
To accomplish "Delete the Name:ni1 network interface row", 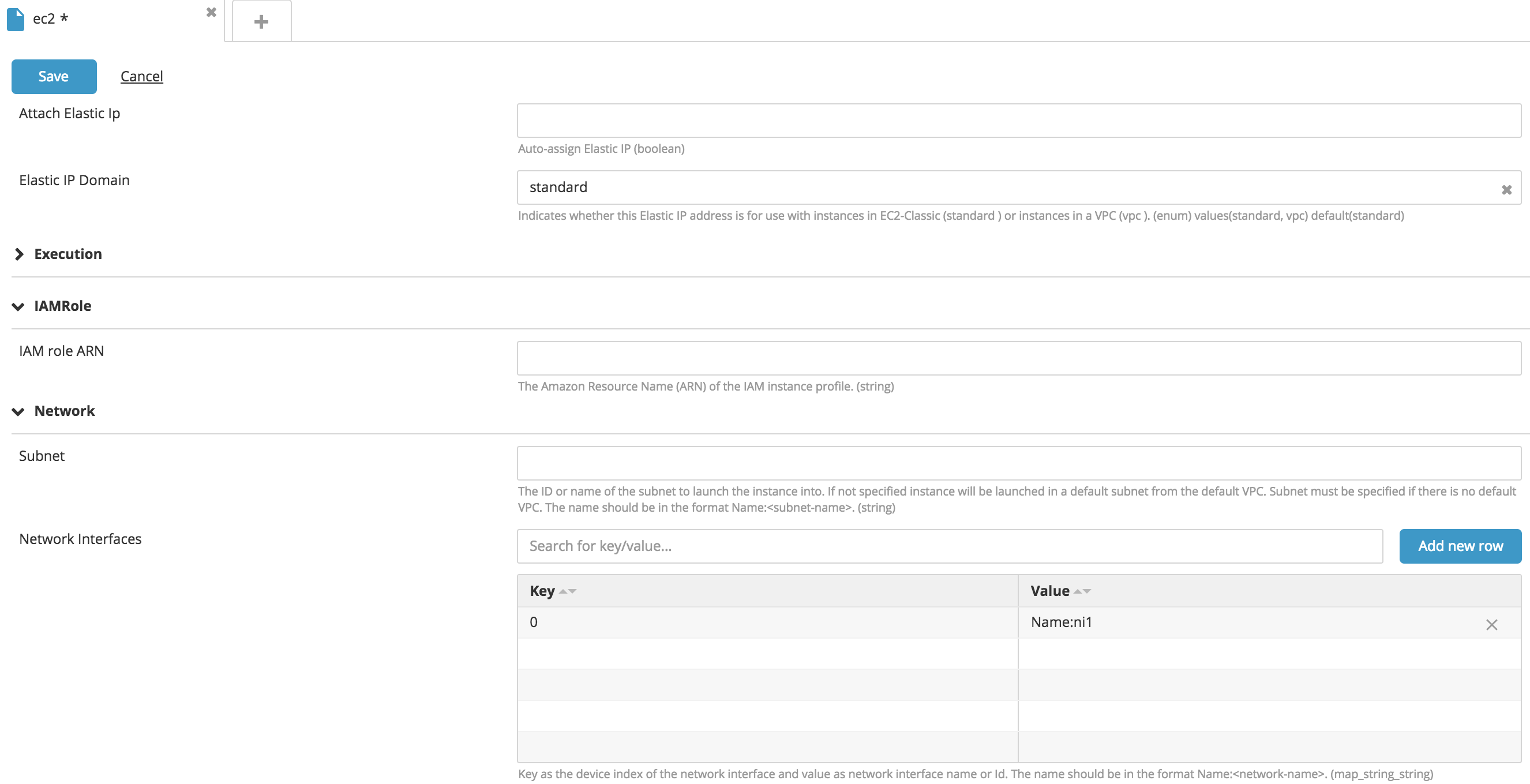I will pyautogui.click(x=1491, y=624).
